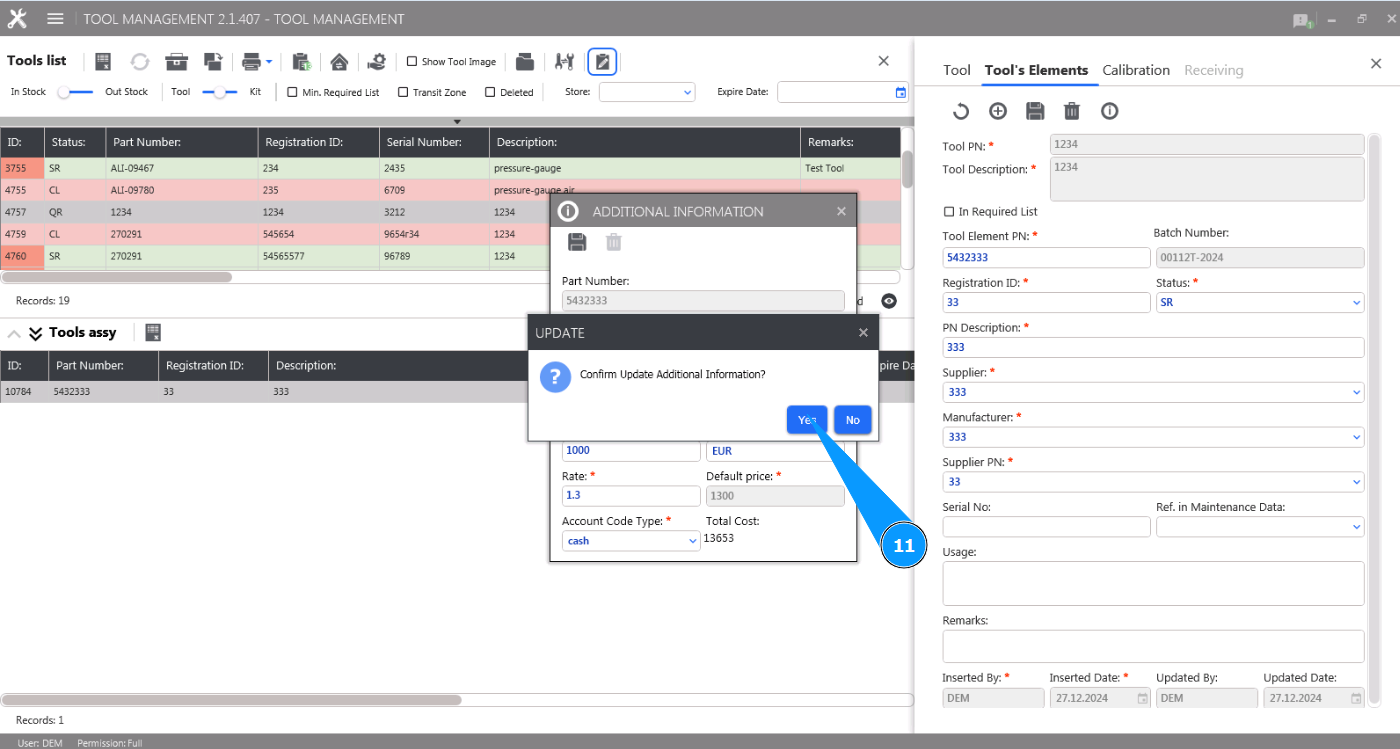Image resolution: width=1400 pixels, height=749 pixels.
Task: Click the toolbox icon in Tools list toolbar
Action: pos(177,62)
